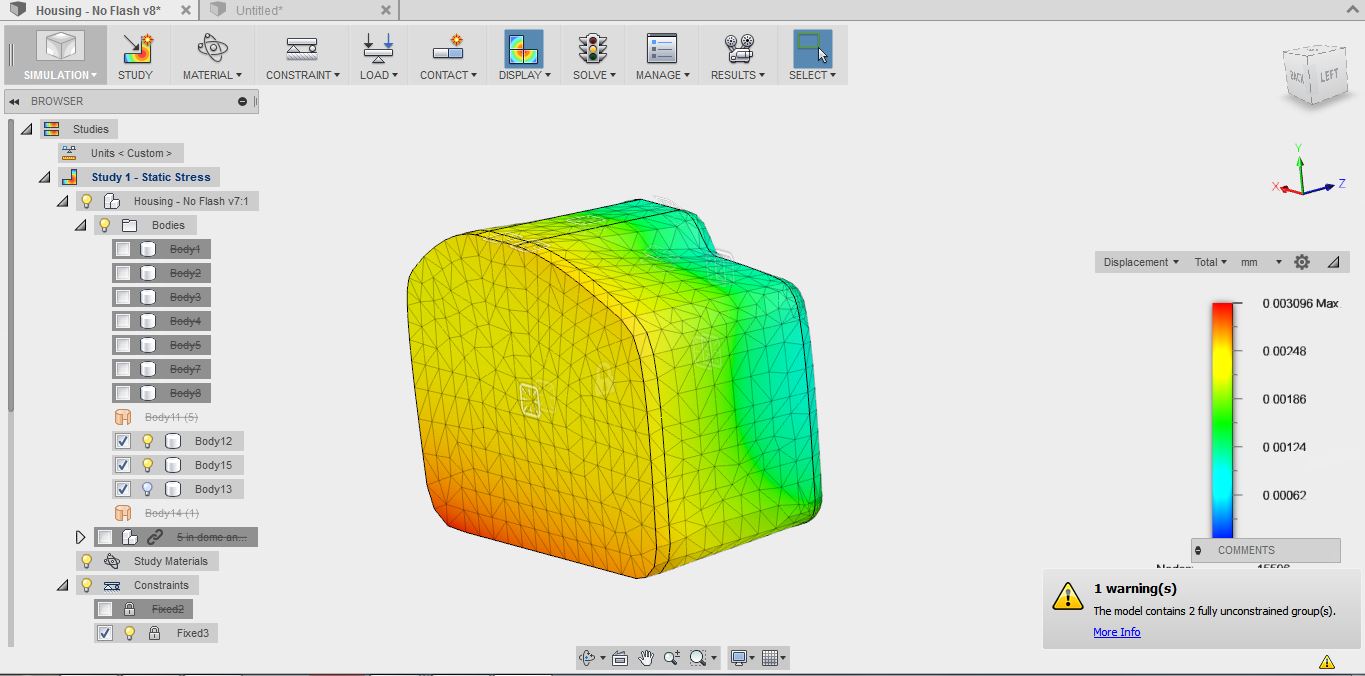Click the More Info warning link

coord(1116,631)
